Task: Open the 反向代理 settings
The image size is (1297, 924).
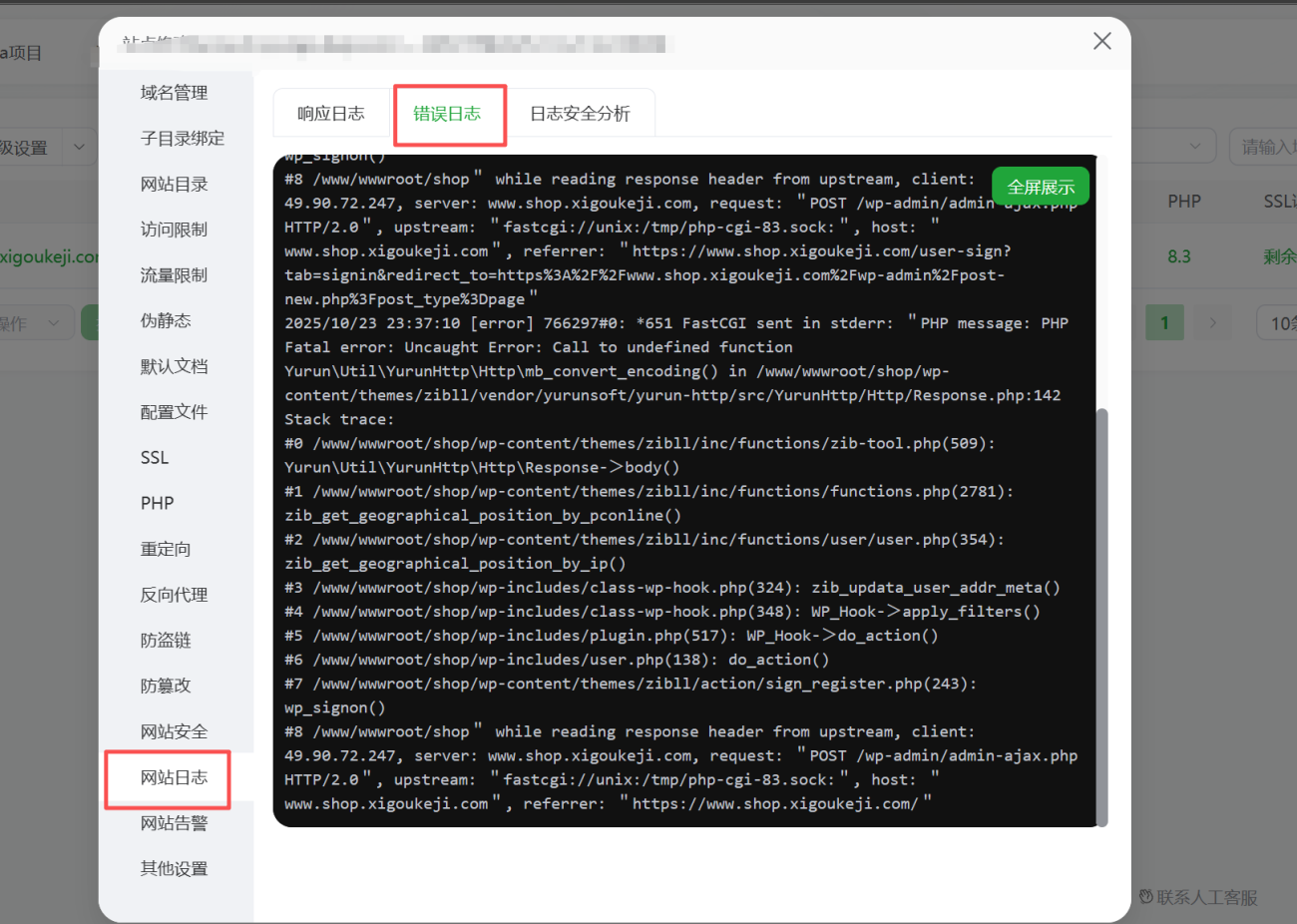Action: click(174, 595)
